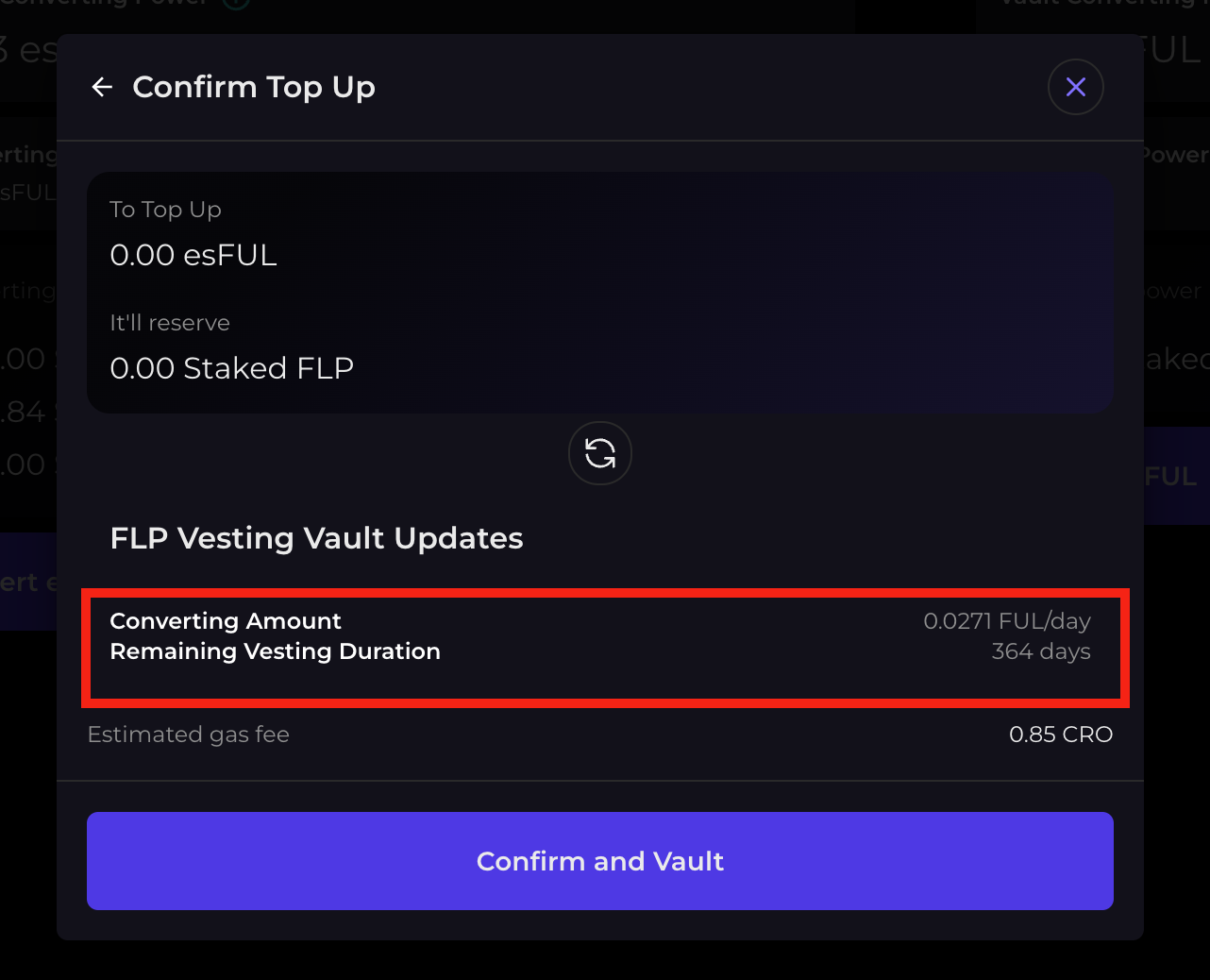Select the 0.85 CRO gas fee value
This screenshot has height=980, width=1210.
(x=1060, y=735)
